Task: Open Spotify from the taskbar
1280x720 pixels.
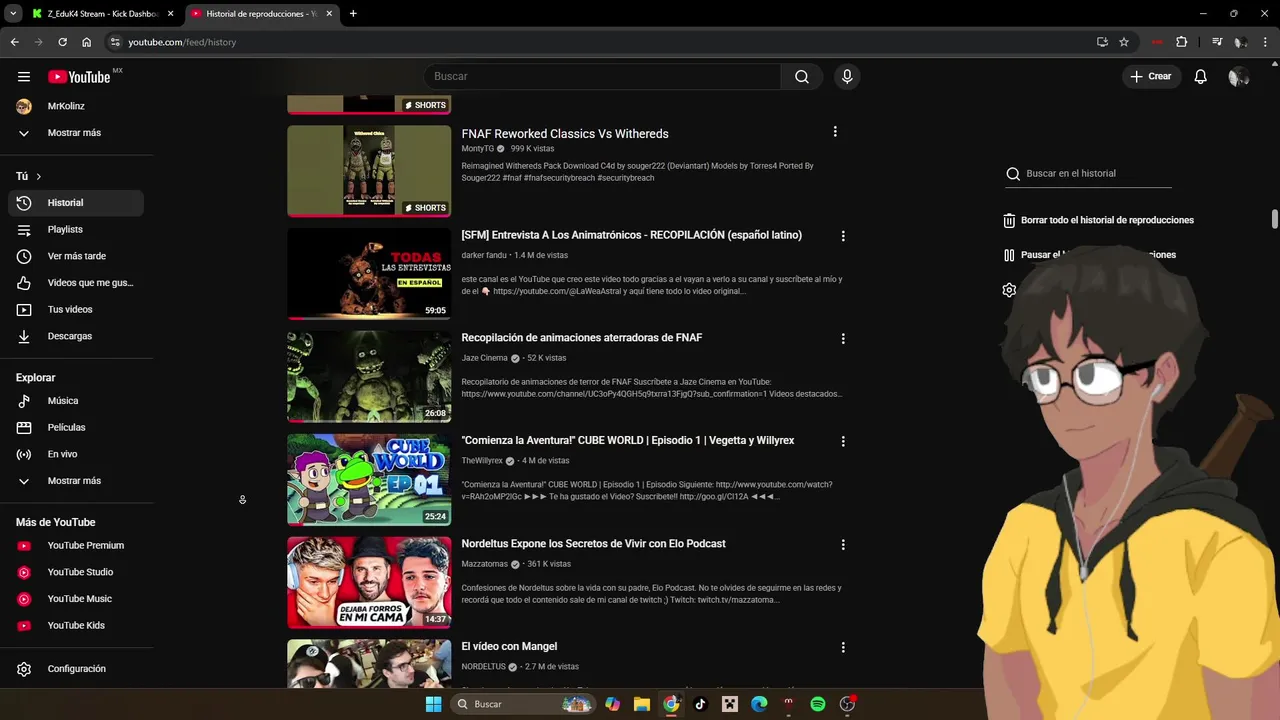Action: pyautogui.click(x=818, y=704)
